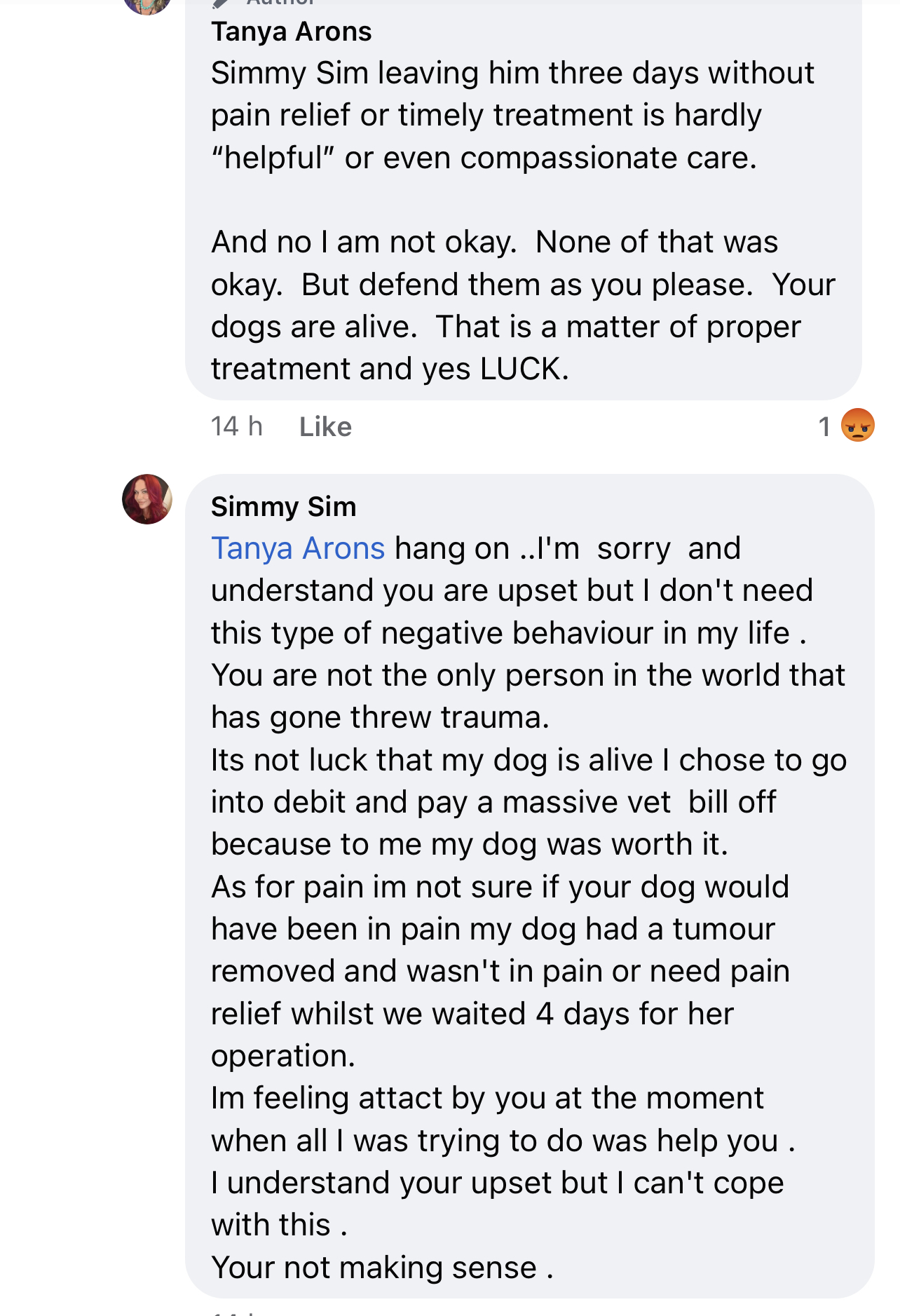Open the 14 h timestamp link
This screenshot has width=900, height=1316.
(x=237, y=426)
